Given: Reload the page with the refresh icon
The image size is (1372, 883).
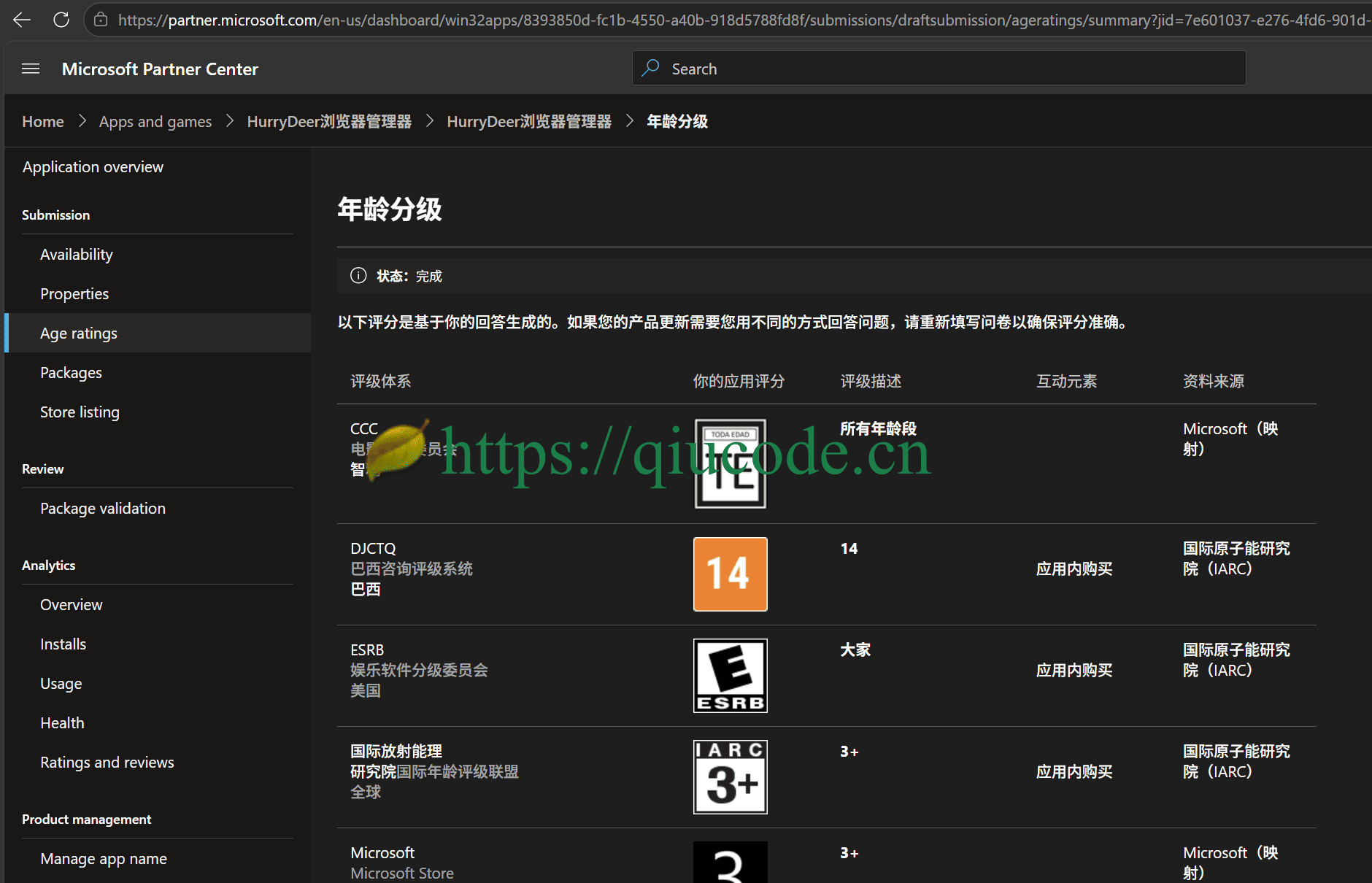Looking at the screenshot, I should tap(61, 20).
